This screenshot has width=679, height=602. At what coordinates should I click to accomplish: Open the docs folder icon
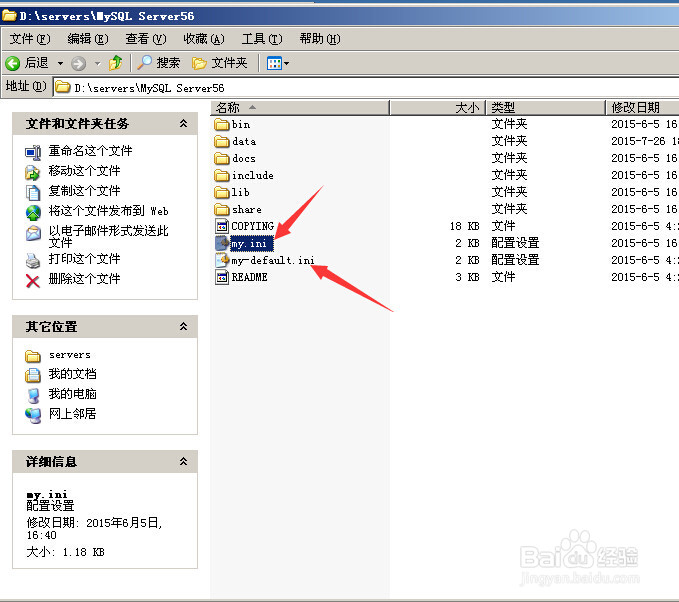222,159
